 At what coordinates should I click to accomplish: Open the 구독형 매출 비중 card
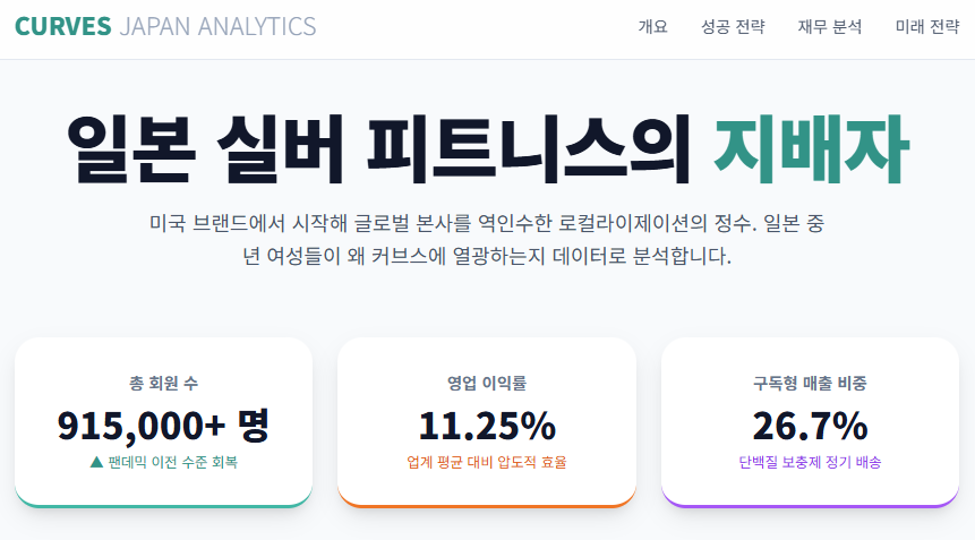click(x=810, y=422)
